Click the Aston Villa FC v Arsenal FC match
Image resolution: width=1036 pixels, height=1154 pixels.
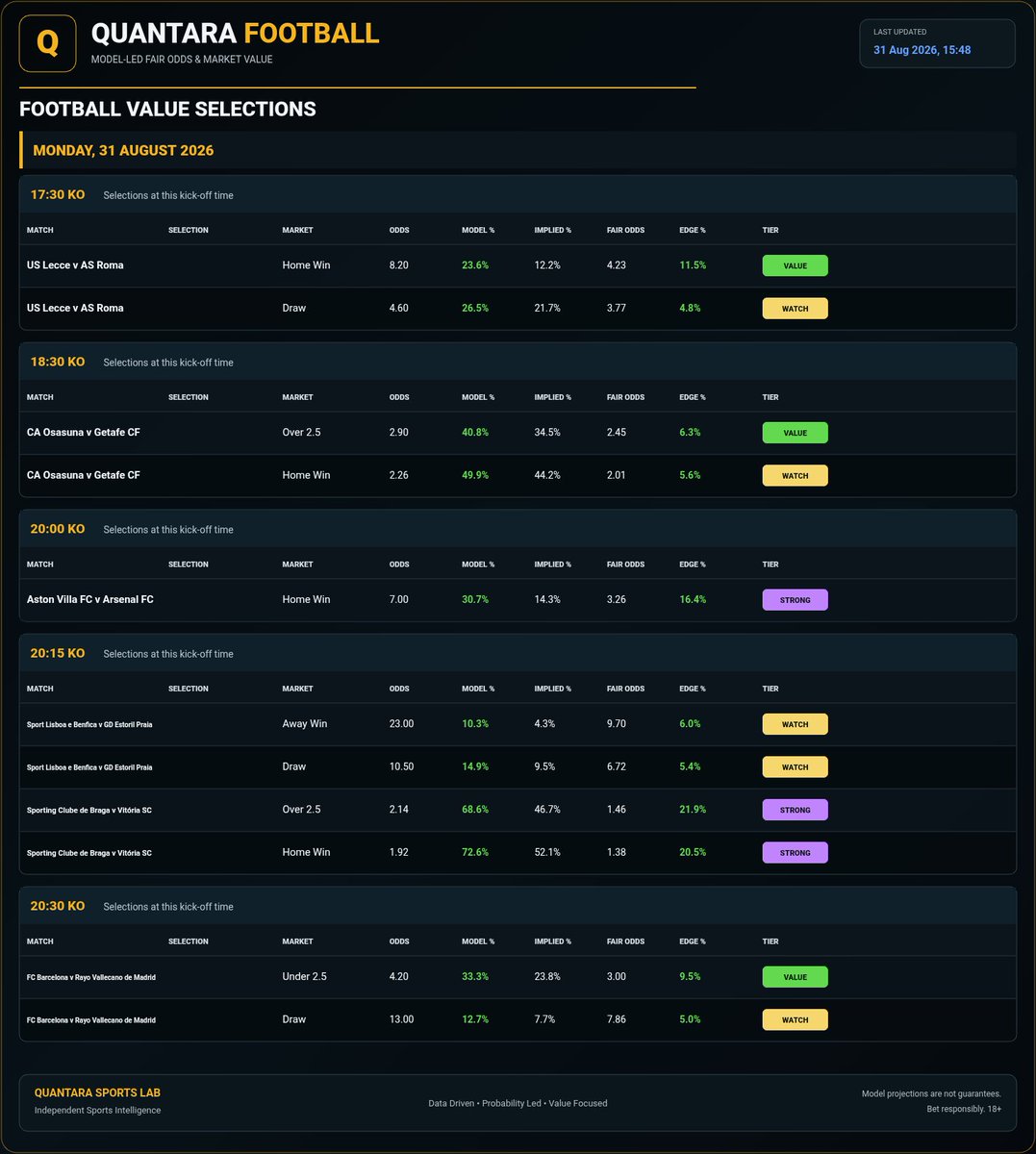coord(90,599)
